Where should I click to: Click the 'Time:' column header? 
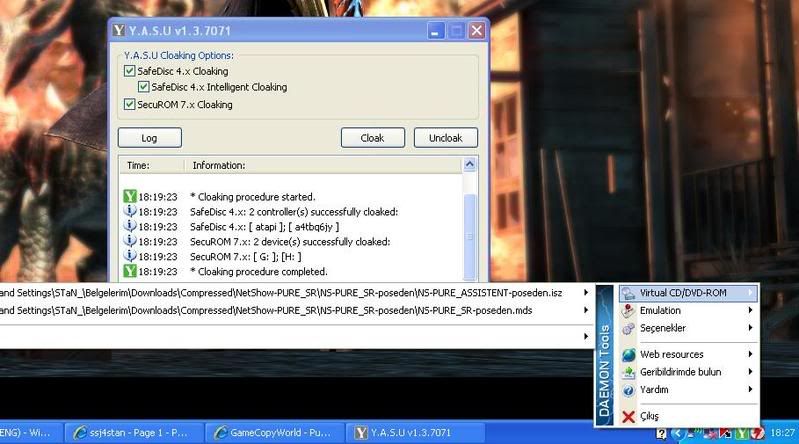152,165
